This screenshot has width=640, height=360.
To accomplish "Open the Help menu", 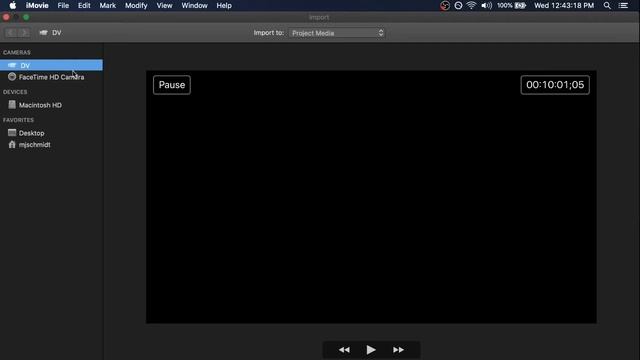I will tap(224, 6).
